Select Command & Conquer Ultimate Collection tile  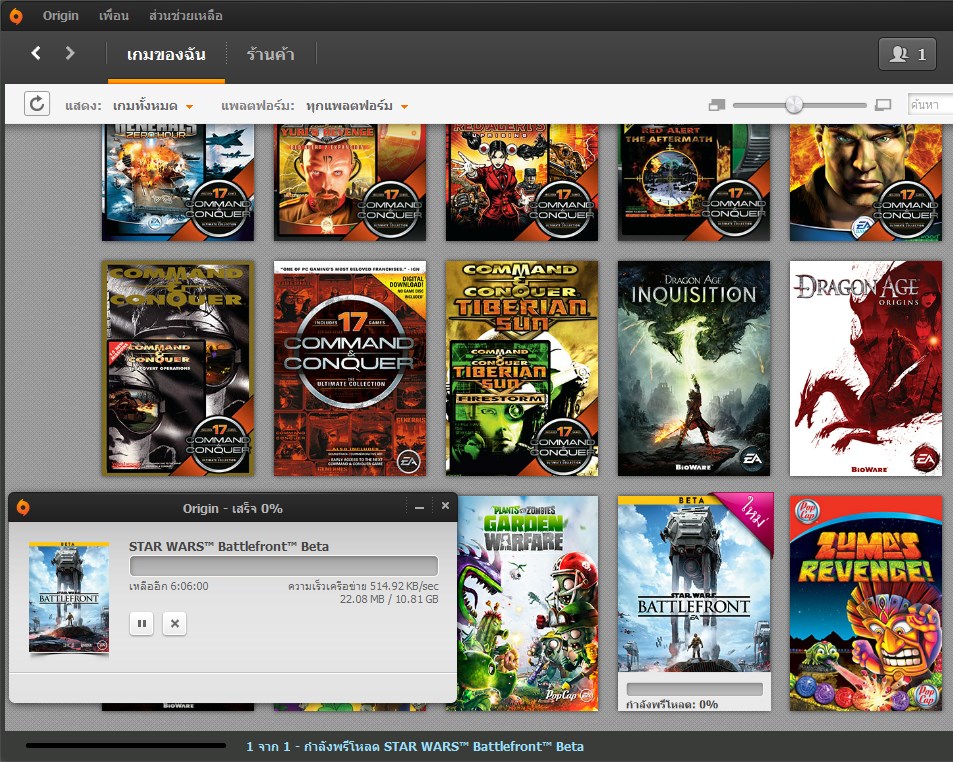349,368
